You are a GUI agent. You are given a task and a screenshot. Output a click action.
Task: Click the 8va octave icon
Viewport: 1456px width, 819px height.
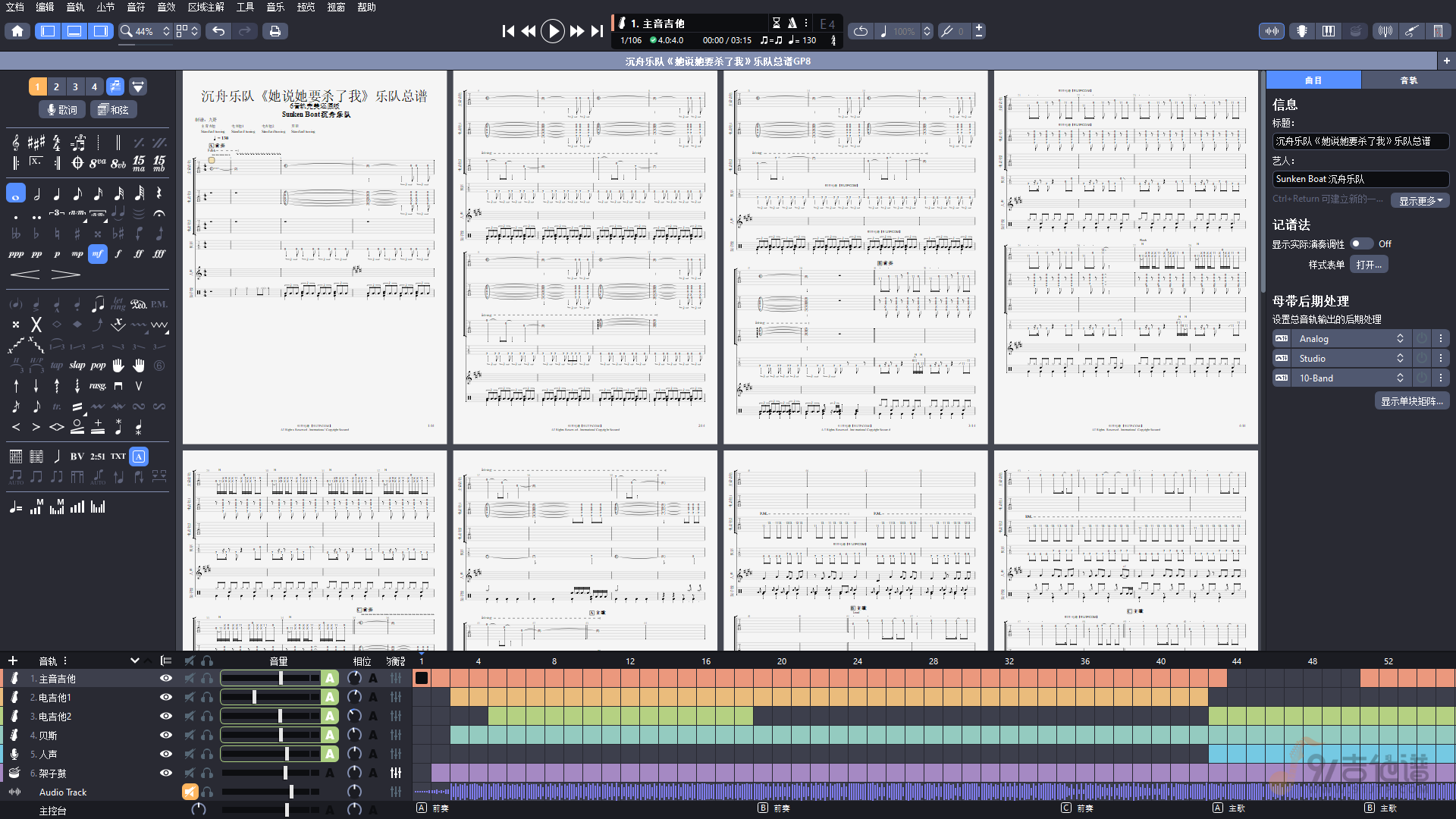pos(98,163)
